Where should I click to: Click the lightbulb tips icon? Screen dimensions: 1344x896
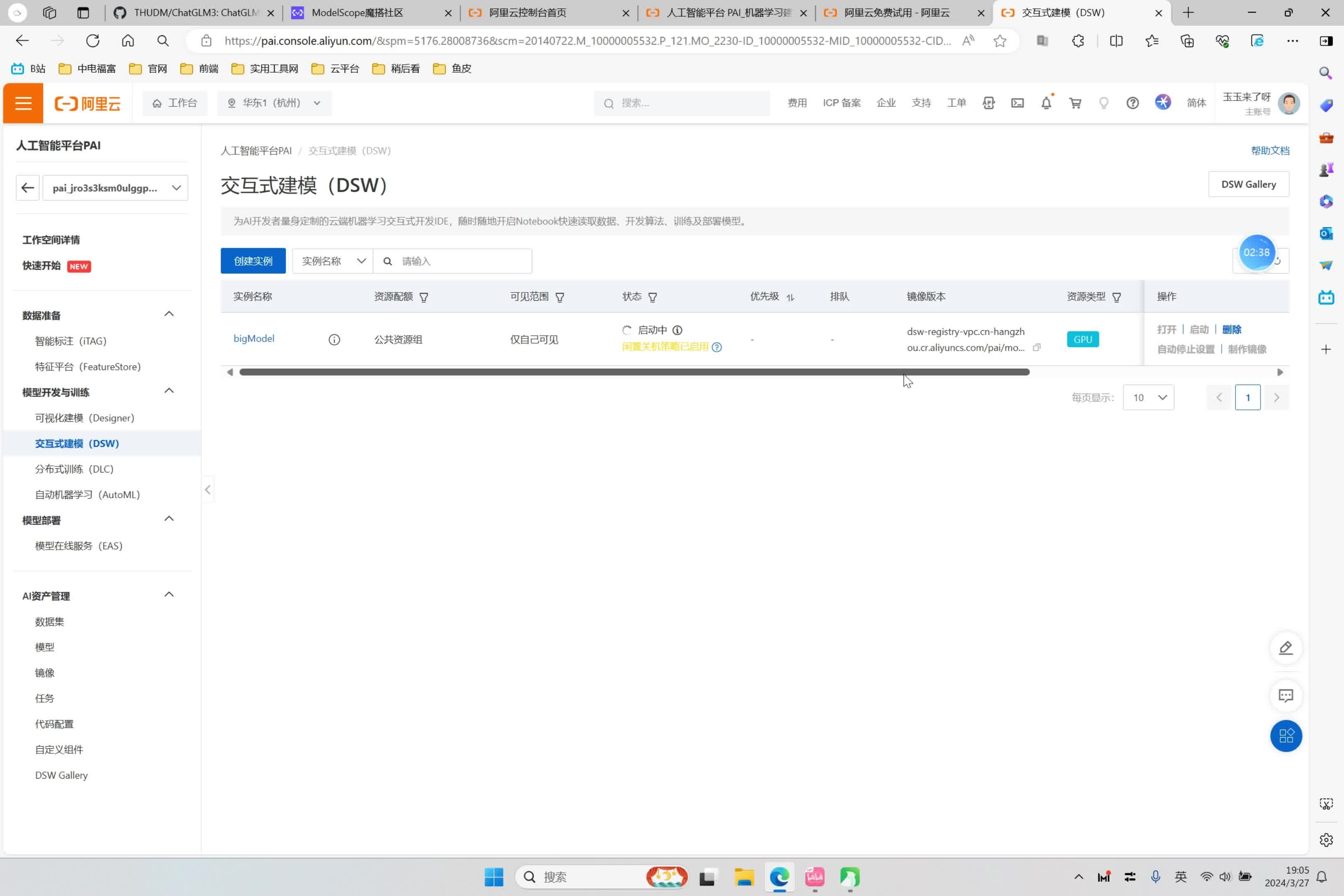(1103, 103)
